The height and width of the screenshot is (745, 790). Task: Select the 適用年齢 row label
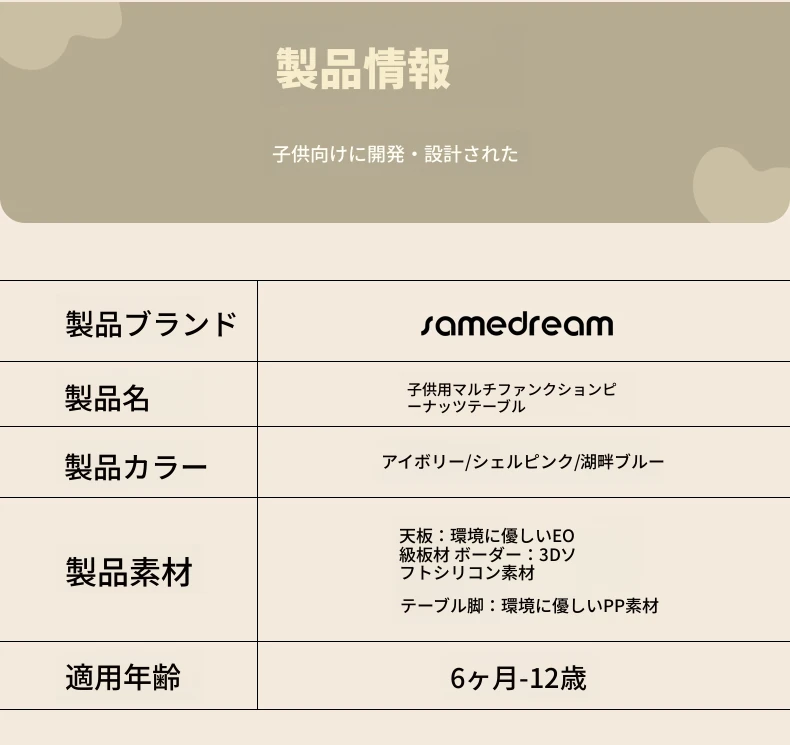click(x=123, y=677)
